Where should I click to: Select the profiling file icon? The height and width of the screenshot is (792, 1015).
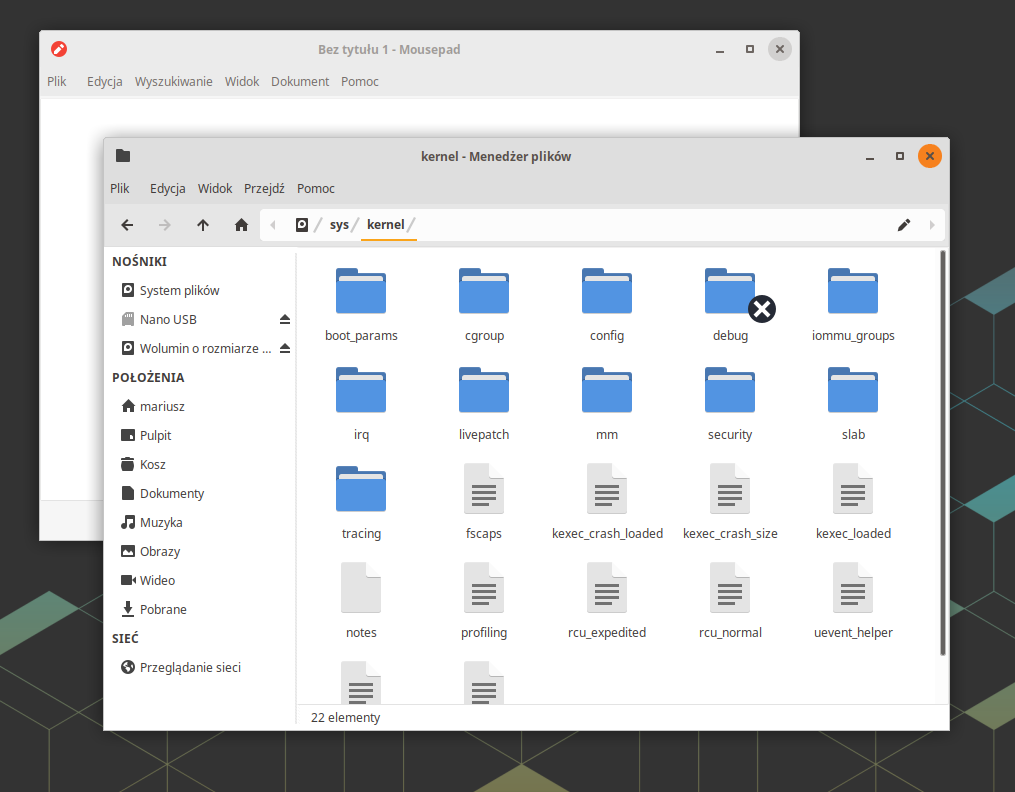point(484,588)
